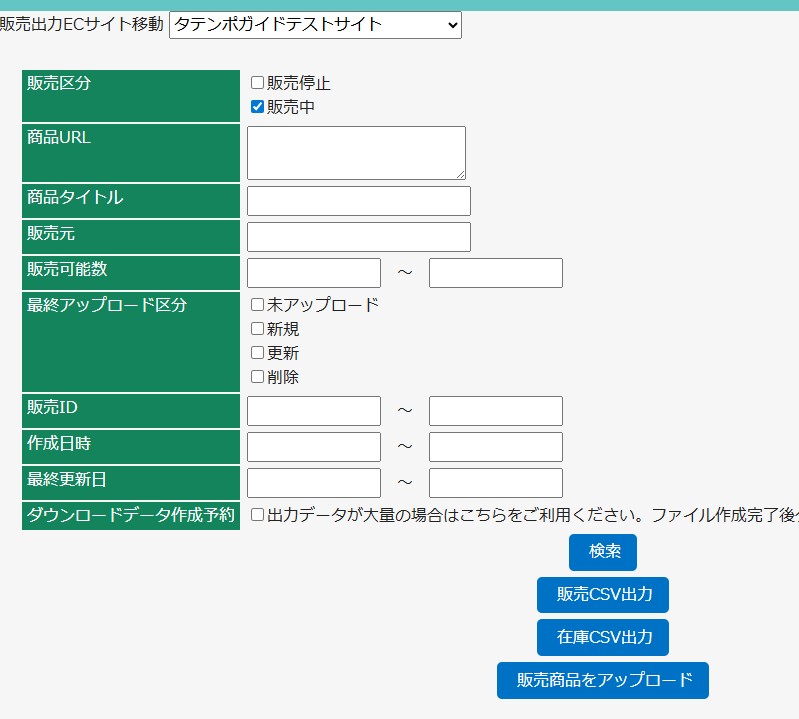This screenshot has height=719, width=799.
Task: Click 販売商品をアップロード button
Action: (602, 680)
